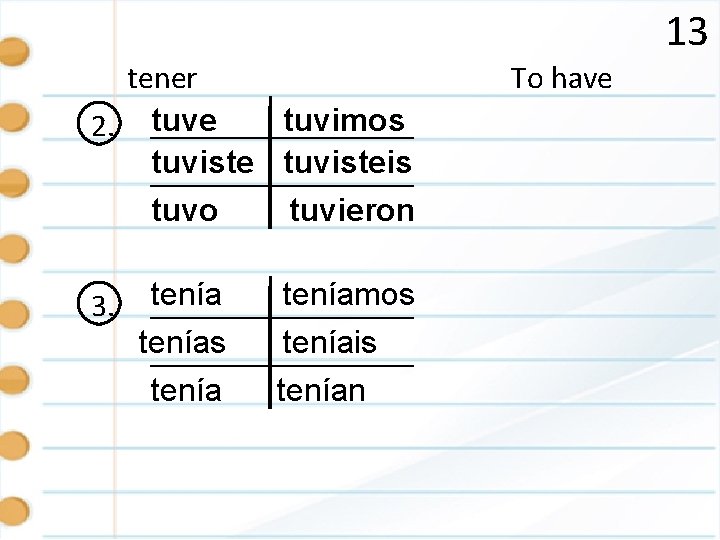This screenshot has height=540, width=720.
Task: Click the vertical divider beside "tenías"
Action: 269,343
